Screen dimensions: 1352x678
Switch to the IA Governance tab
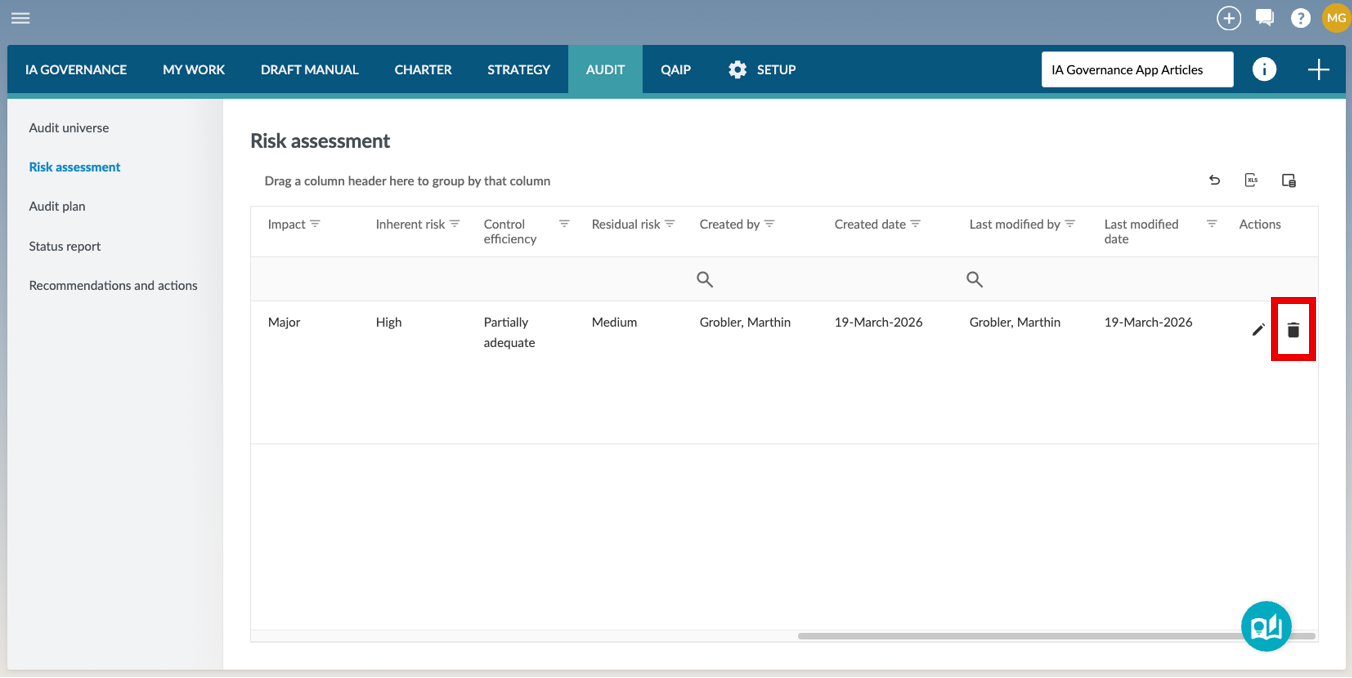click(76, 70)
